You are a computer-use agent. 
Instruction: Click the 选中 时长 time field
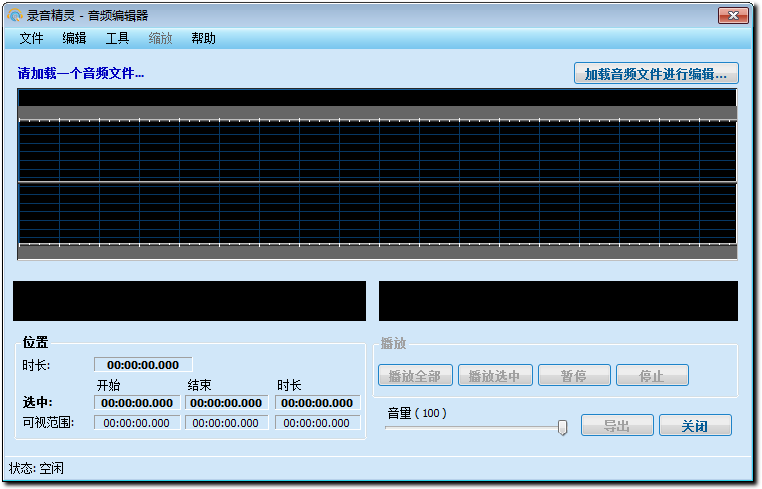click(x=317, y=402)
